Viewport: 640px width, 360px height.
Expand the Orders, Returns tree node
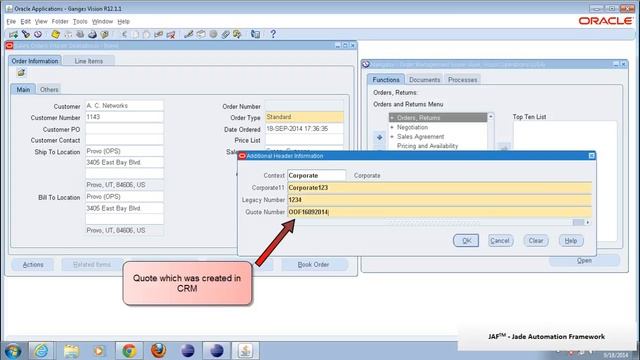tap(392, 118)
